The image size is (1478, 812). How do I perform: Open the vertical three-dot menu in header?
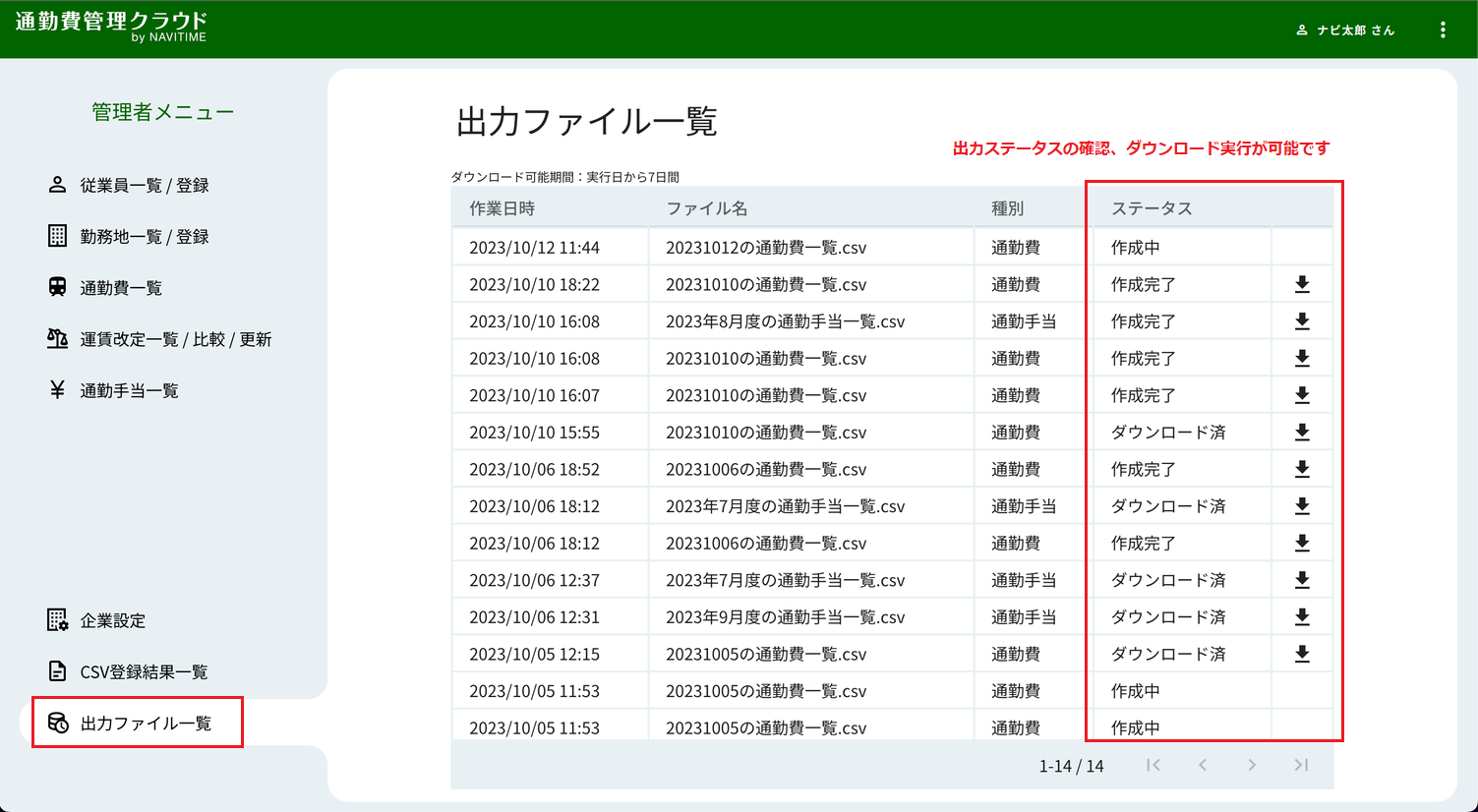1443,30
